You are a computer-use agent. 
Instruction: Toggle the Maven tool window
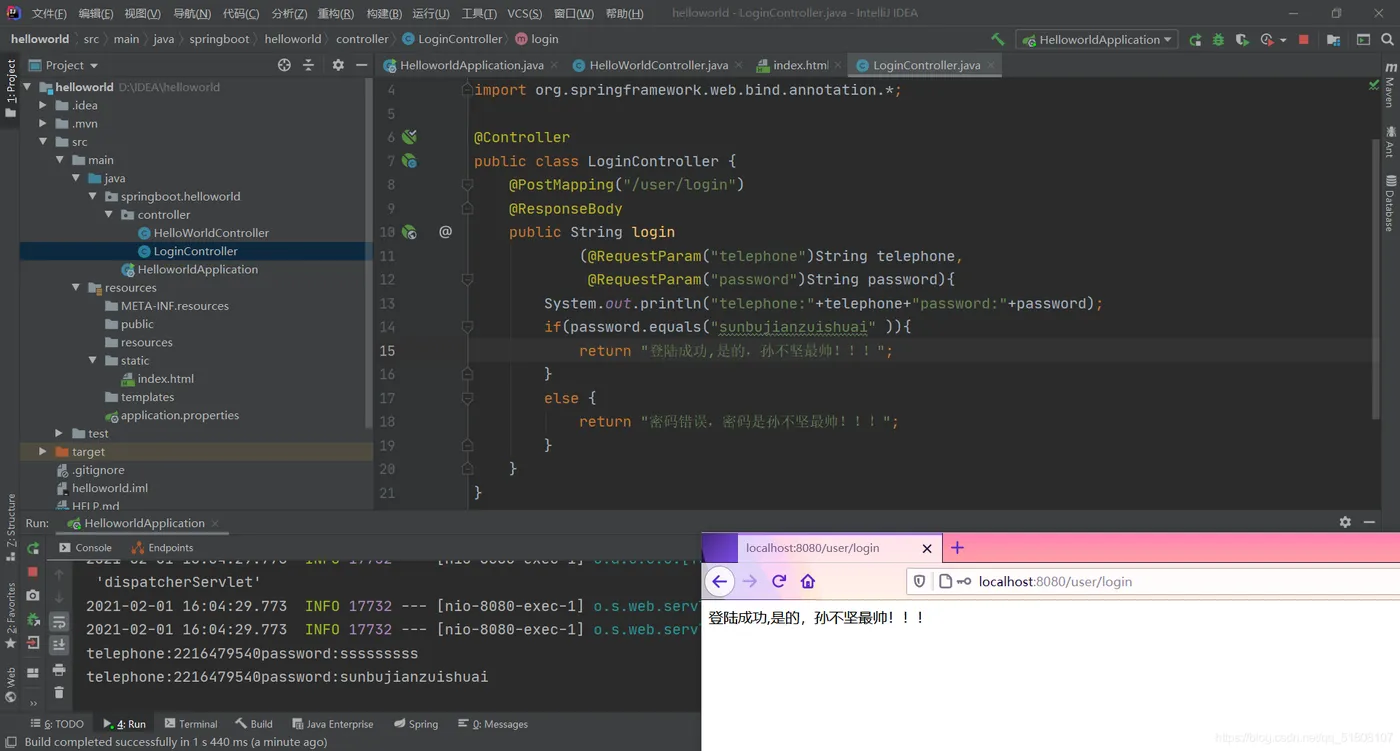[1389, 85]
